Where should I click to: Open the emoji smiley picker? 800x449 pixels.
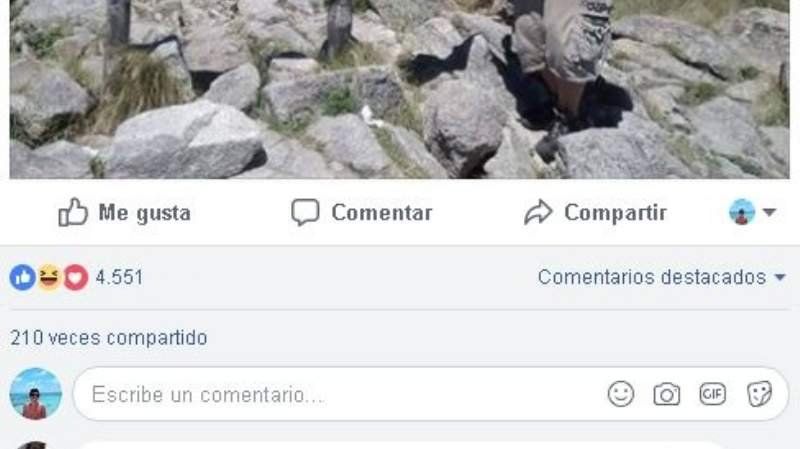click(621, 394)
